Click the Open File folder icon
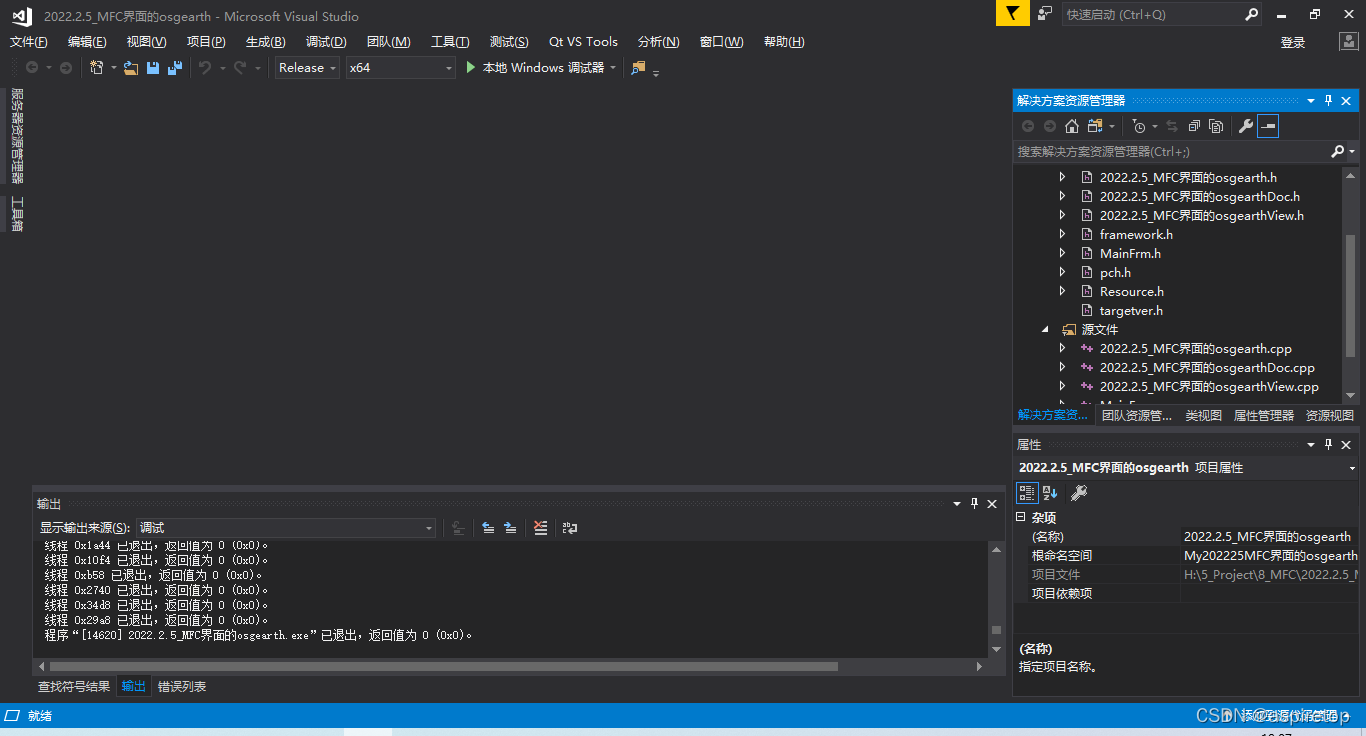This screenshot has height=736, width=1366. 131,67
